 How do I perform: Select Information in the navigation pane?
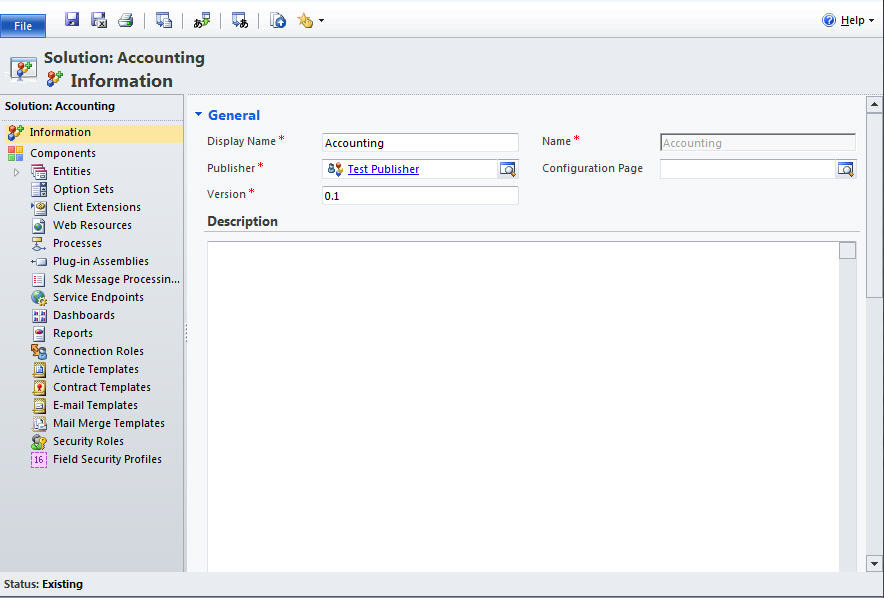tap(60, 132)
